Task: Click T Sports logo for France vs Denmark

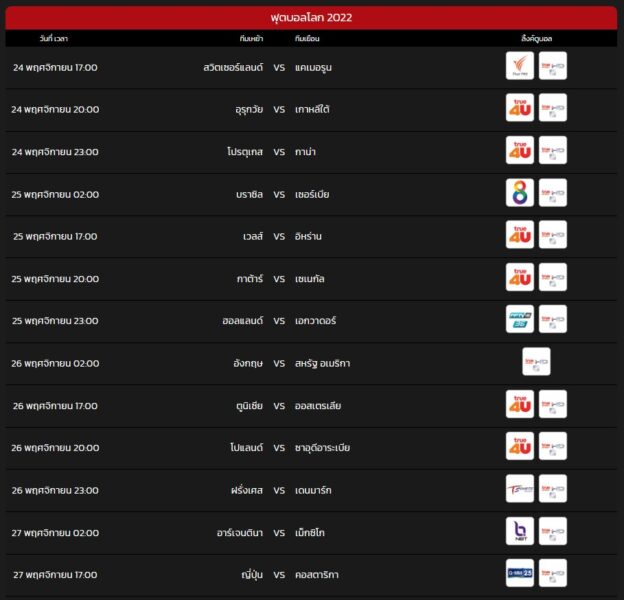Action: [520, 488]
